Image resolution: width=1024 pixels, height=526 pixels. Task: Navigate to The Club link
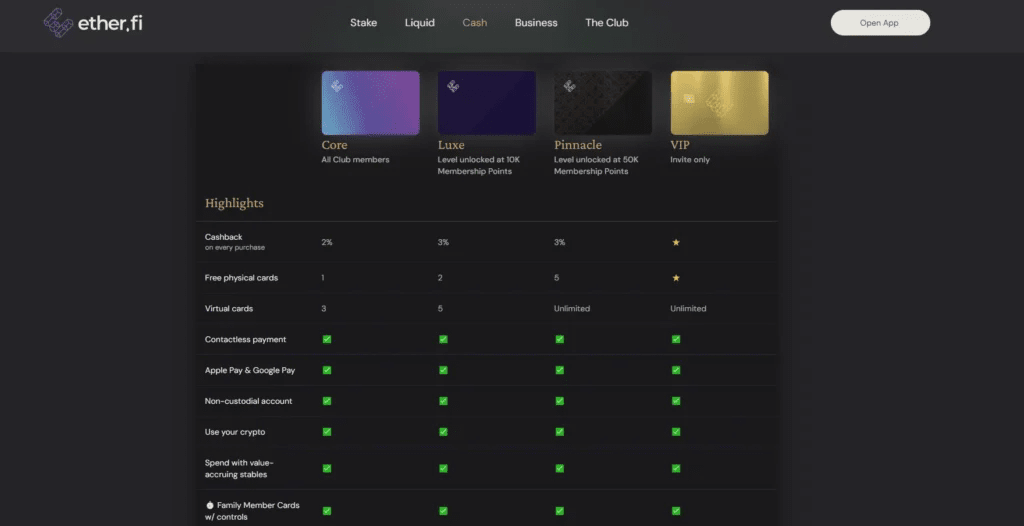coord(607,22)
